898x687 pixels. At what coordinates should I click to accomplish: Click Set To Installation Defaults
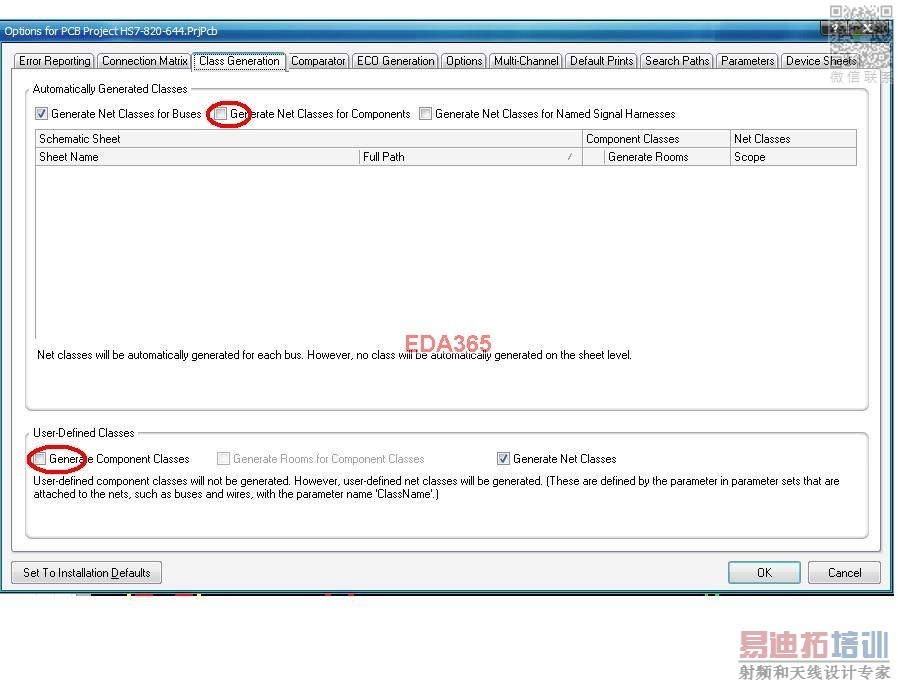click(86, 572)
